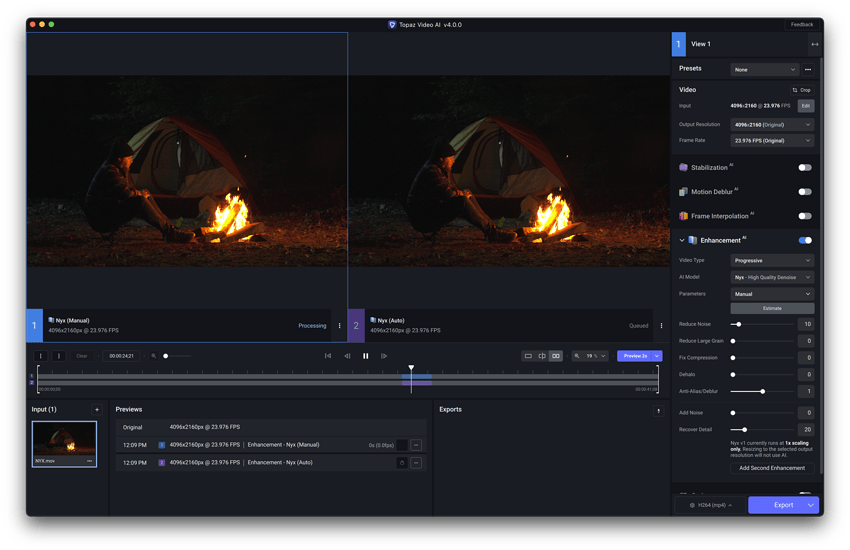Disable the Enhancement toggle

804,240
